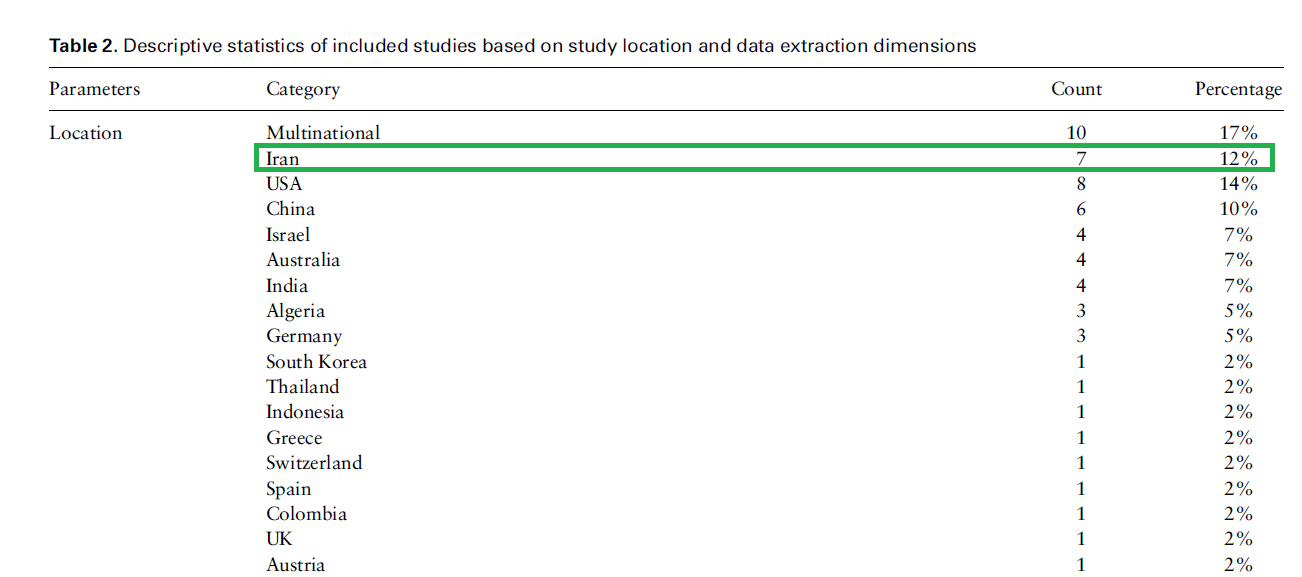Viewport: 1302px width, 577px height.
Task: Click the Table 2 caption title
Action: (x=512, y=45)
